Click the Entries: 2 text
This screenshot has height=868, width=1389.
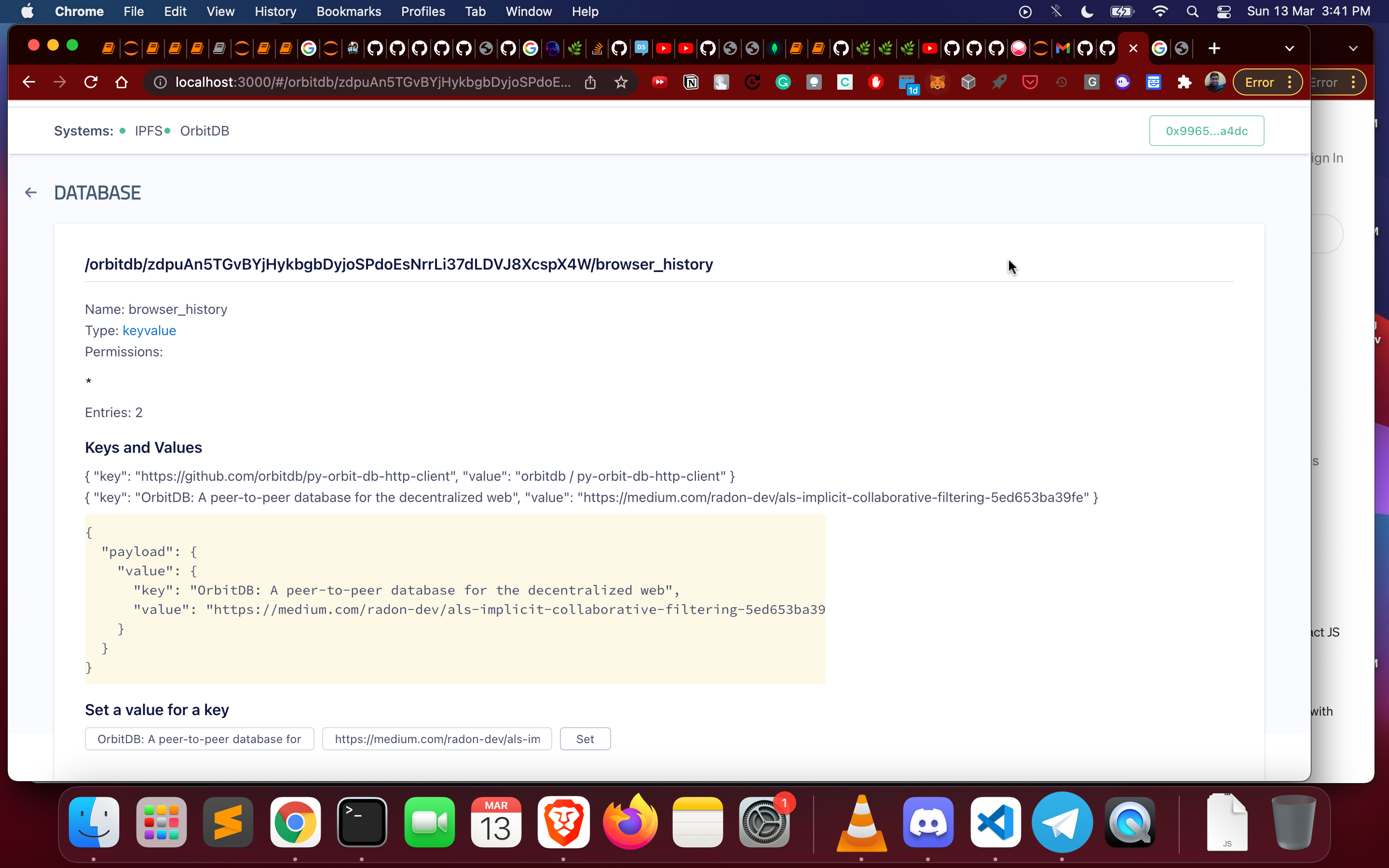point(114,413)
